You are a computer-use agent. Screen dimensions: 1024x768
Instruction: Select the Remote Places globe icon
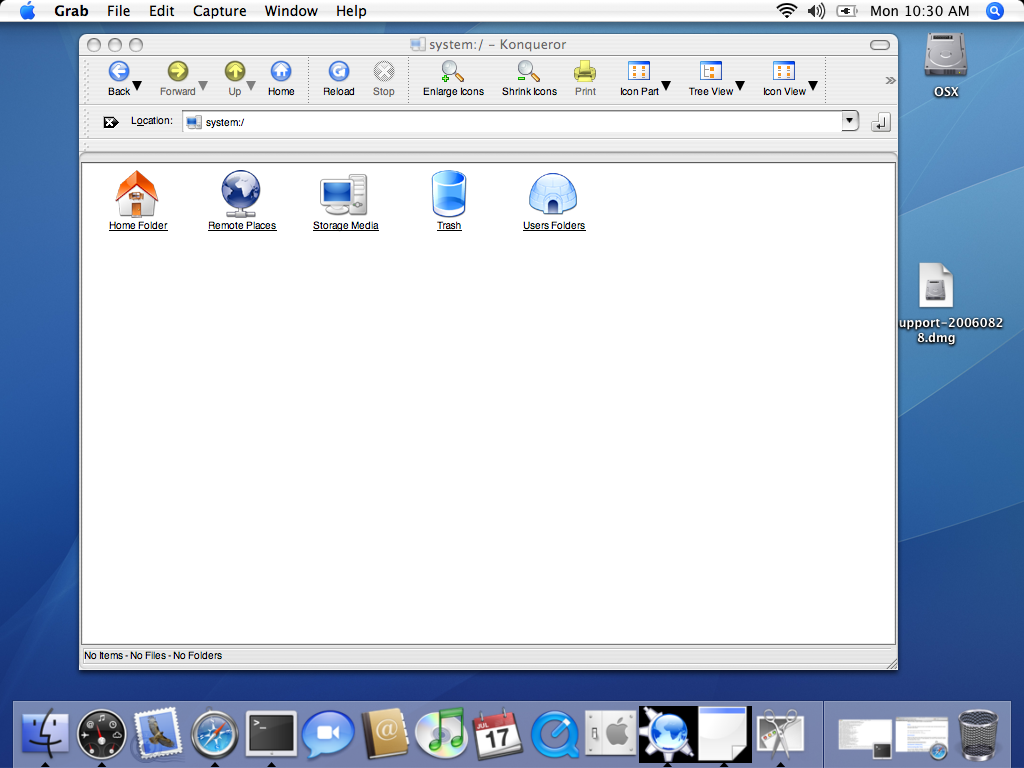point(241,194)
